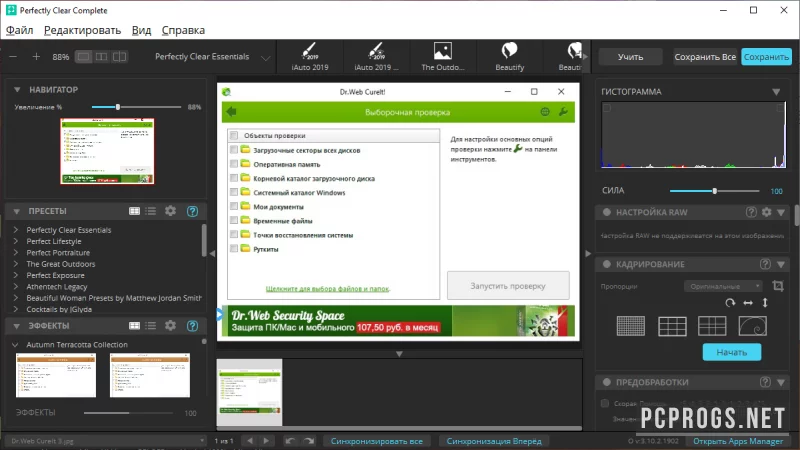Viewport: 800px width, 450px height.
Task: Apply the iAuto 2019 preset
Action: pos(310,57)
